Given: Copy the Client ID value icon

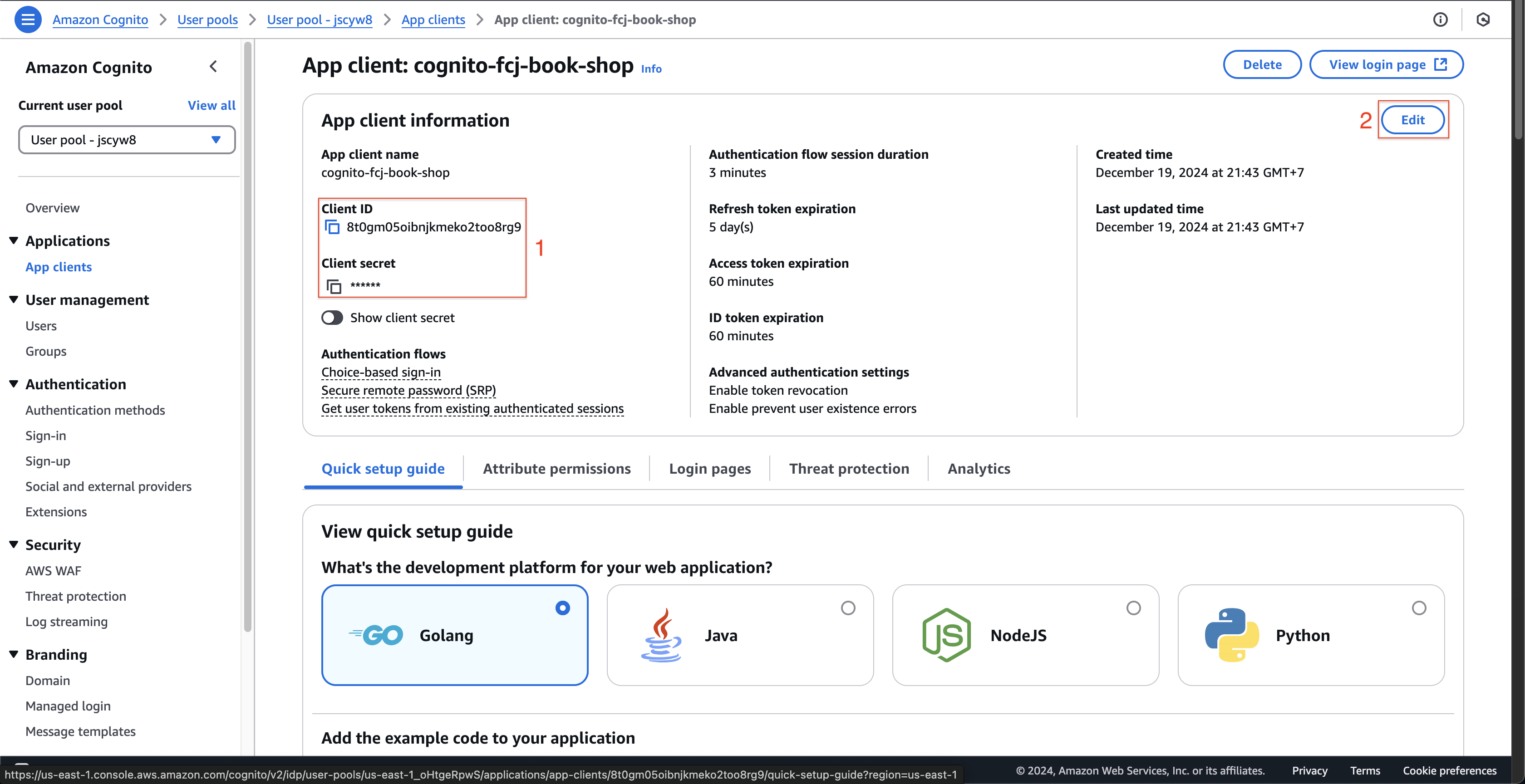Looking at the screenshot, I should click(x=332, y=227).
